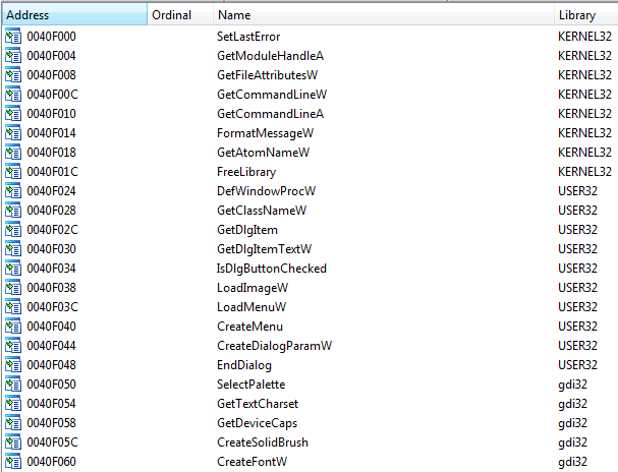Click the icon beside address 0040F034
This screenshot has width=618, height=472.
pyautogui.click(x=13, y=268)
